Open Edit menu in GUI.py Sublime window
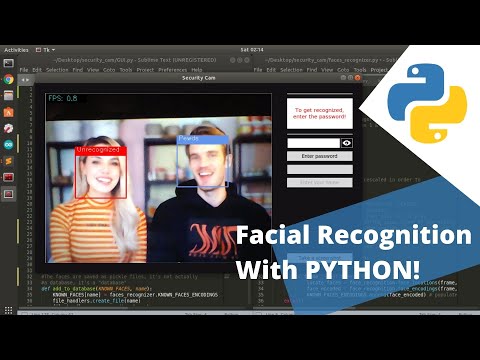 (x=37, y=70)
